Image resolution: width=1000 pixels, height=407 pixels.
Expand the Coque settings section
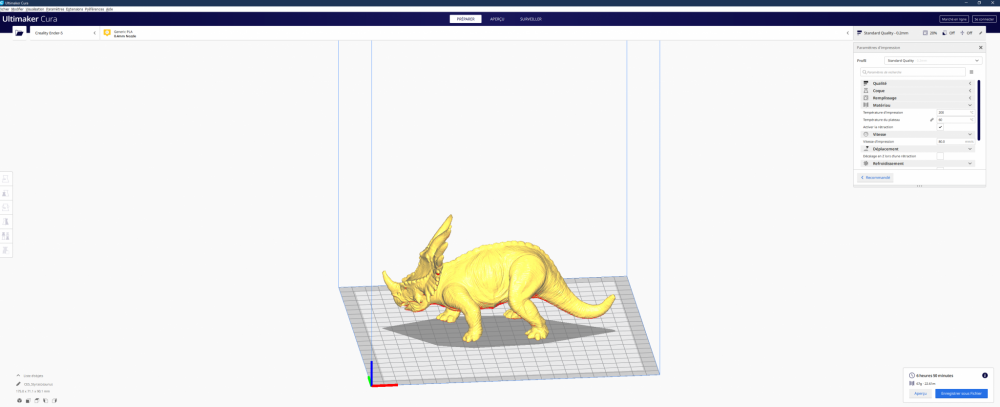click(918, 91)
